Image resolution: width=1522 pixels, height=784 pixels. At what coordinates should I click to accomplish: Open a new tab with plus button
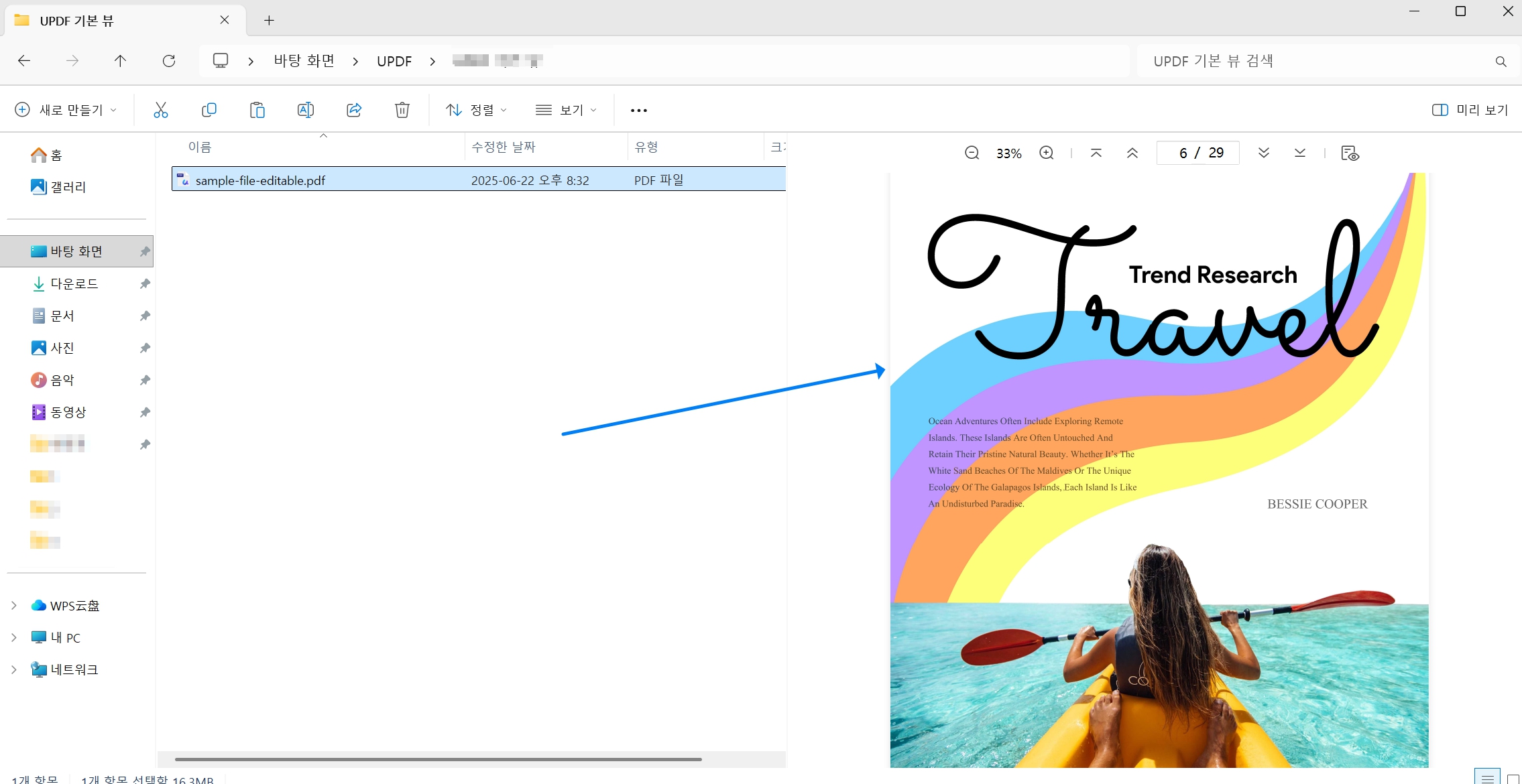click(269, 20)
